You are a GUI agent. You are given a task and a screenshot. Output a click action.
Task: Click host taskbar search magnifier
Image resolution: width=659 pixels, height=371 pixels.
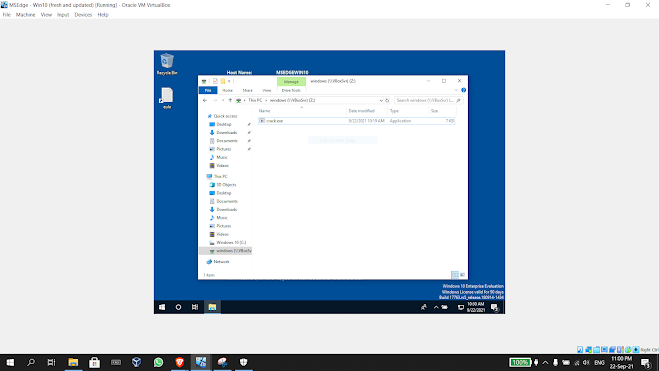pyautogui.click(x=31, y=362)
